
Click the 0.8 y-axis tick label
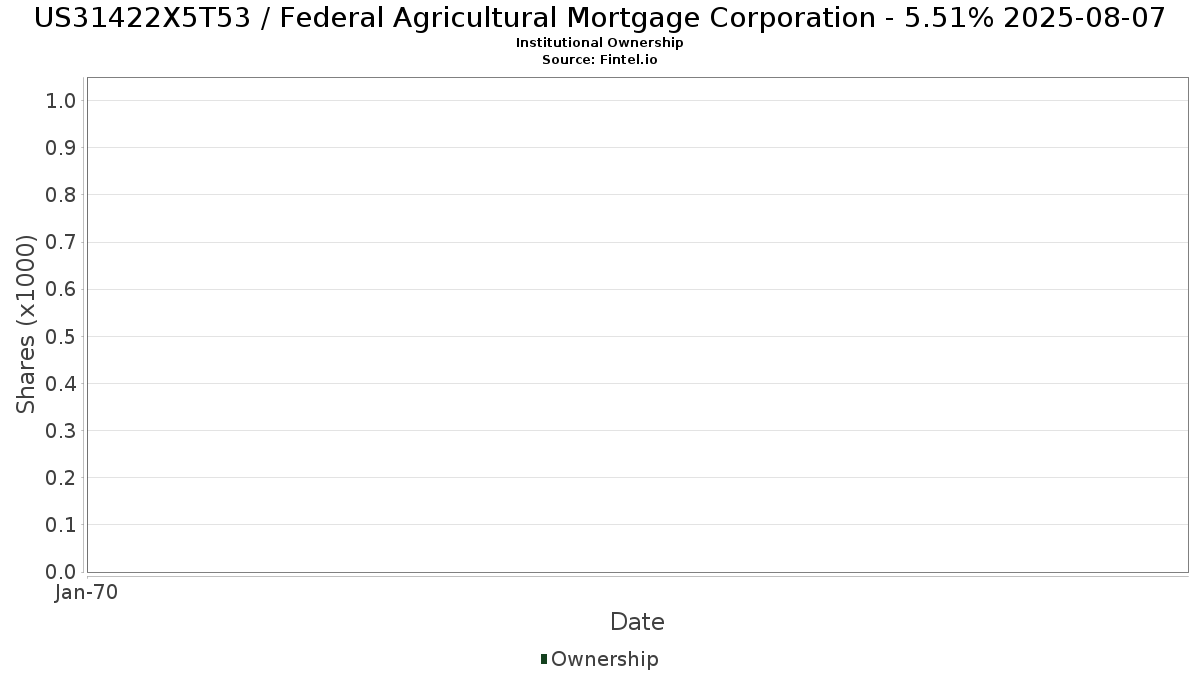[61, 195]
